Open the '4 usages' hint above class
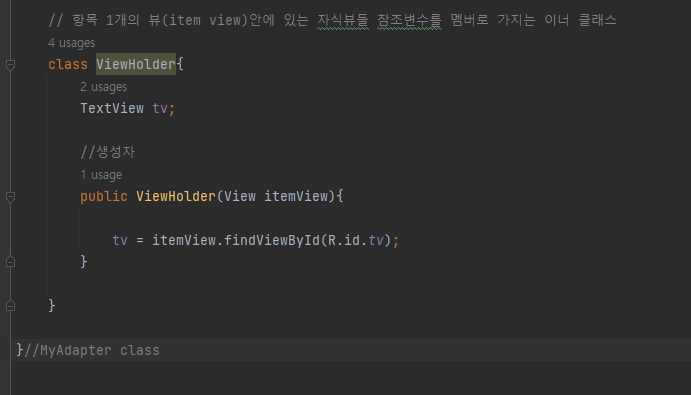The image size is (691, 395). (x=71, y=43)
